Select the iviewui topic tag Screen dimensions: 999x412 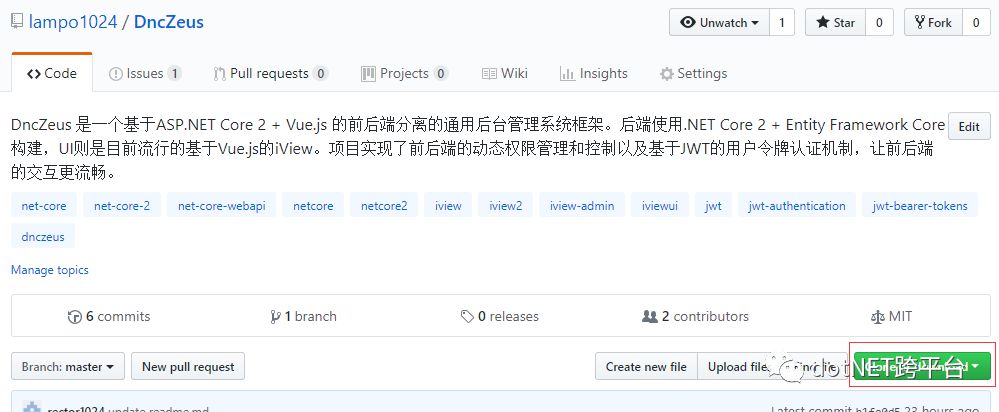(x=660, y=206)
